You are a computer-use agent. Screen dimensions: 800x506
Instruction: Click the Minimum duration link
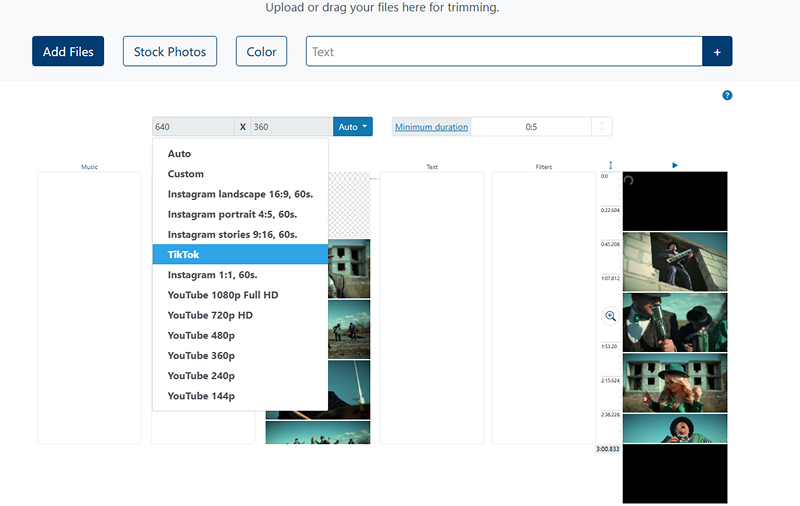tap(431, 127)
